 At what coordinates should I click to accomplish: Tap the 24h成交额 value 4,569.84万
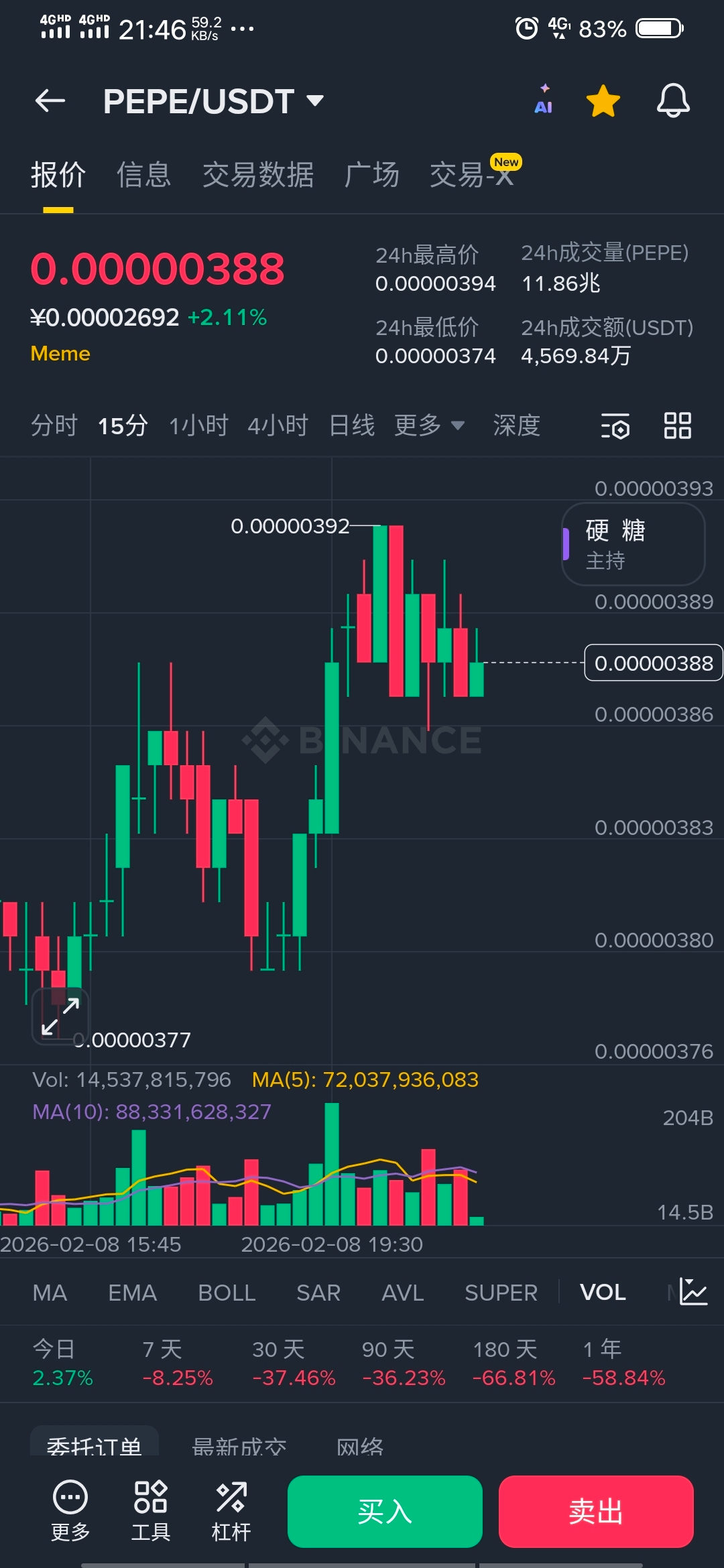click(x=576, y=356)
